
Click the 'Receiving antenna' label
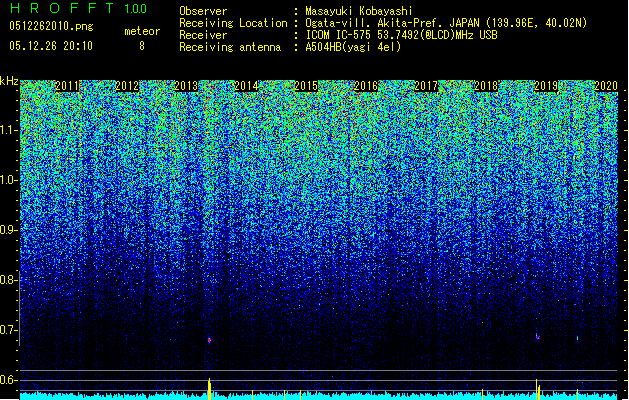(230, 47)
